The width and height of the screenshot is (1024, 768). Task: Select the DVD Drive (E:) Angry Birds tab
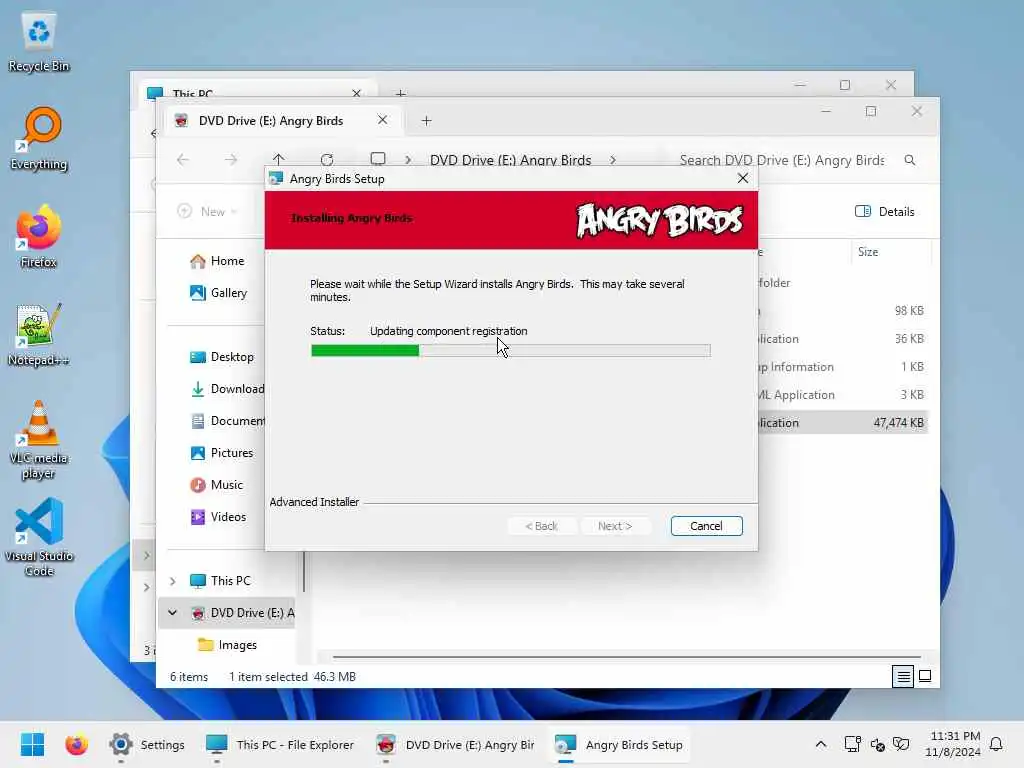[x=271, y=121]
